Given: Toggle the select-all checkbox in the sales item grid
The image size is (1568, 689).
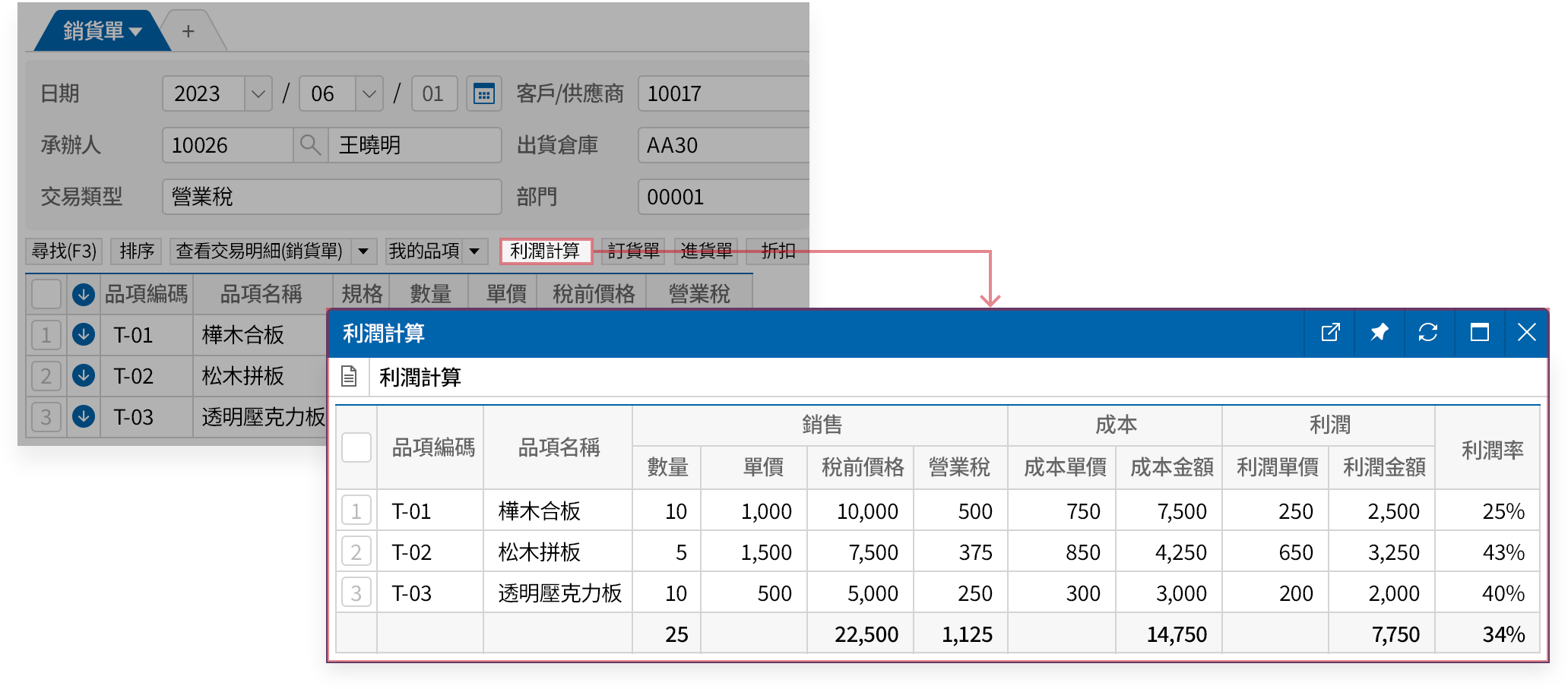Looking at the screenshot, I should 45,294.
